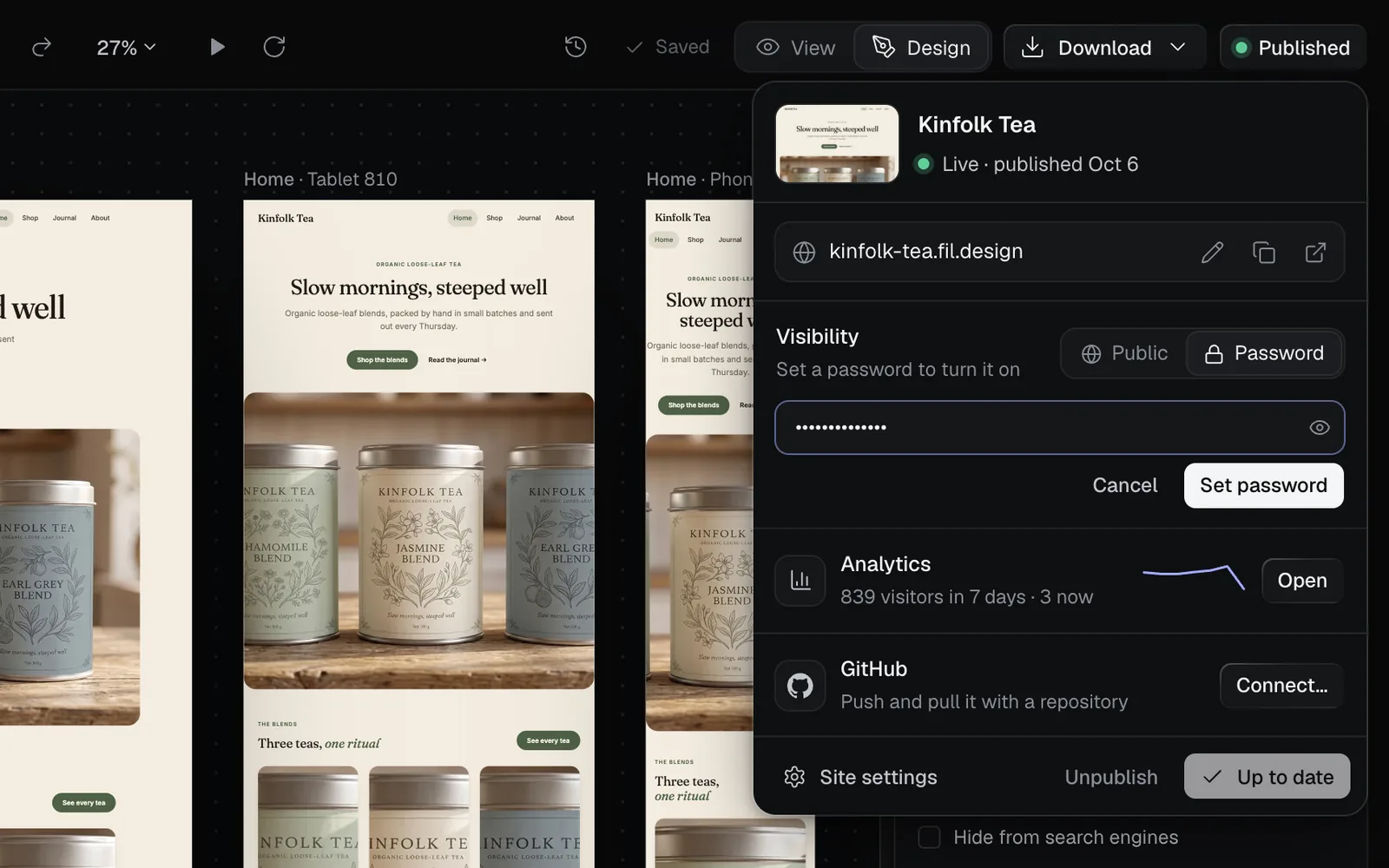This screenshot has height=868, width=1389.
Task: Click the Published status button
Action: coord(1293,48)
